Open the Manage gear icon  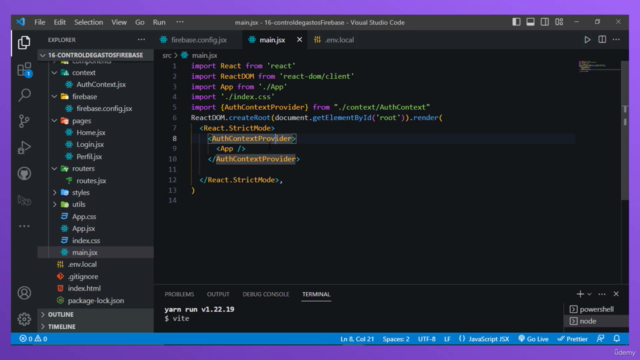pos(24,319)
